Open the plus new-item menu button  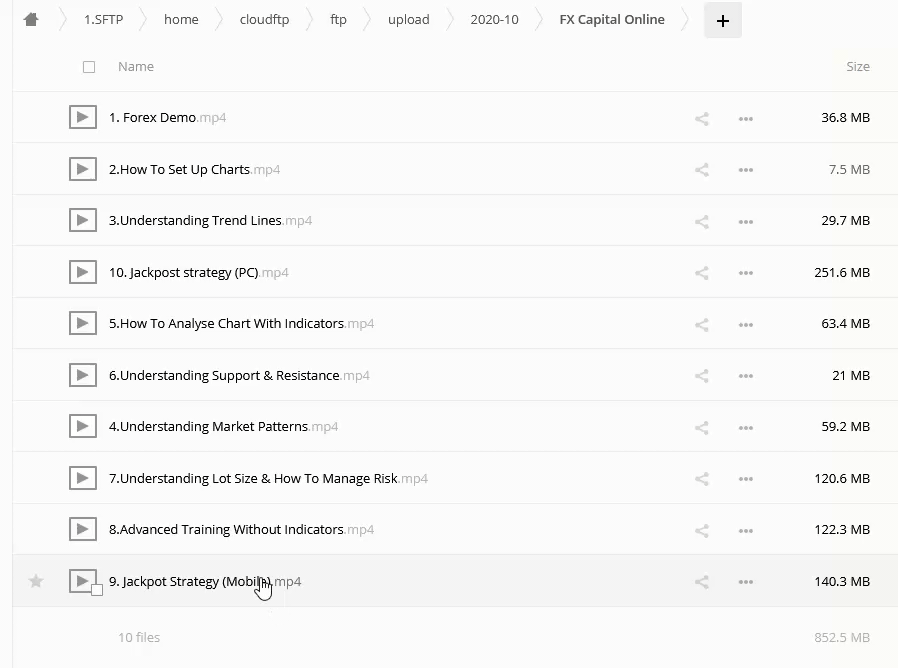pos(722,20)
